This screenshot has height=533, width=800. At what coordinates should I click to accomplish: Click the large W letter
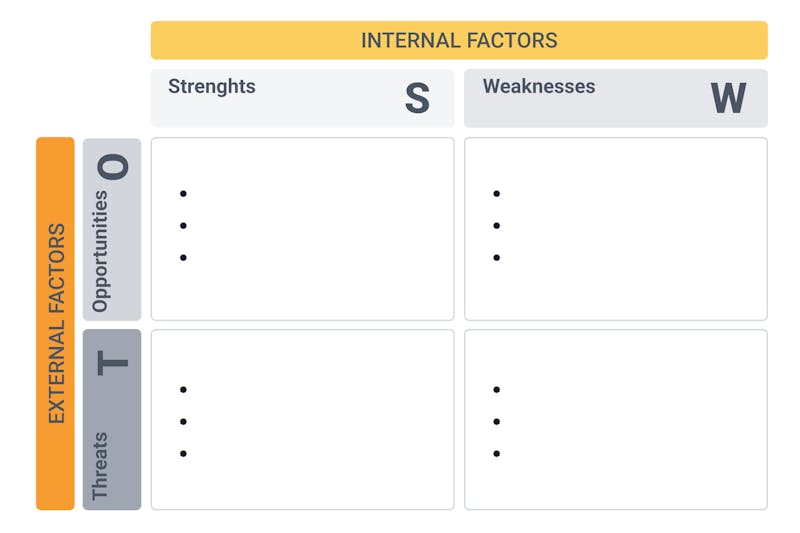tap(728, 98)
